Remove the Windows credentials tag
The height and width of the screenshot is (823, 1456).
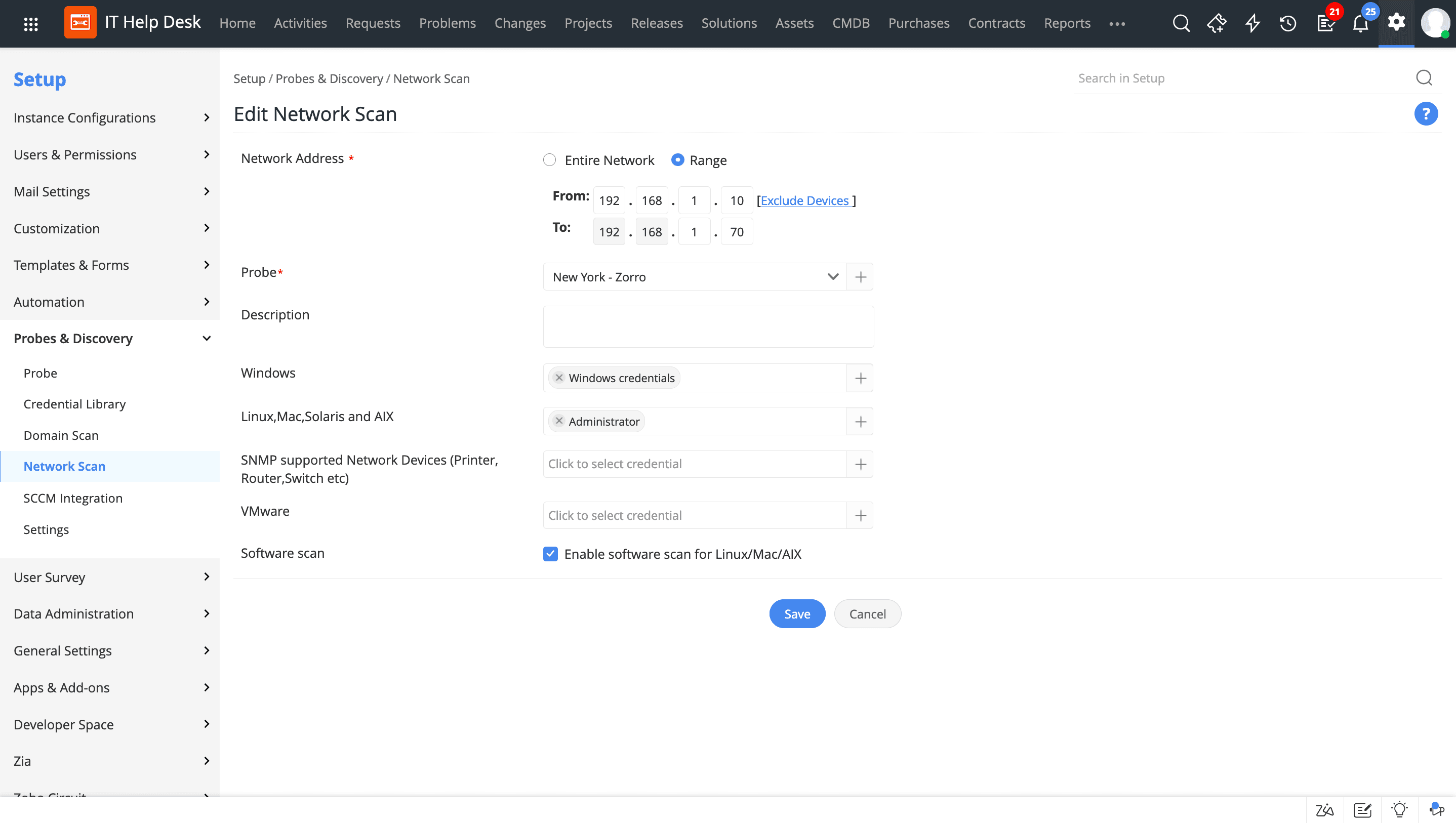point(558,378)
